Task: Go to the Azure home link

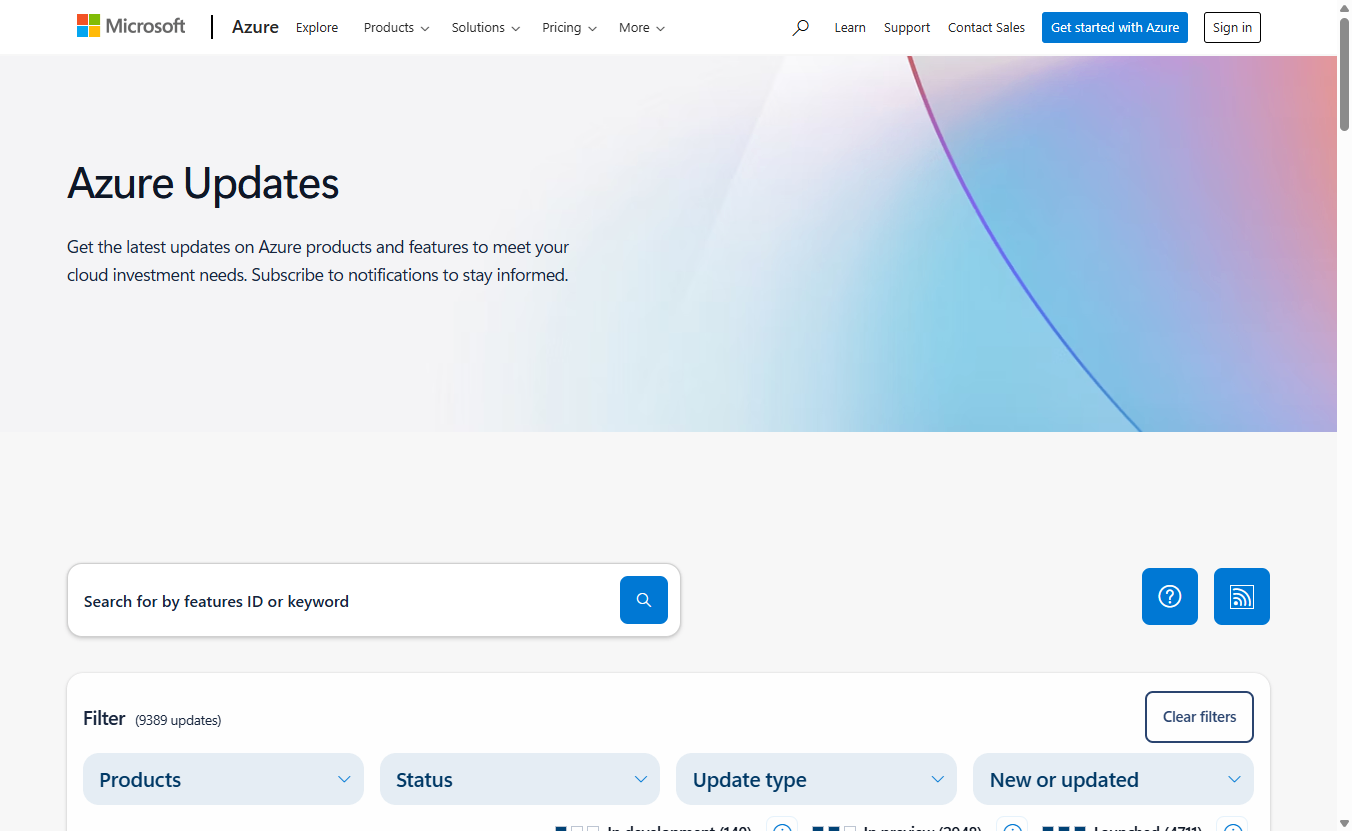Action: [x=255, y=27]
